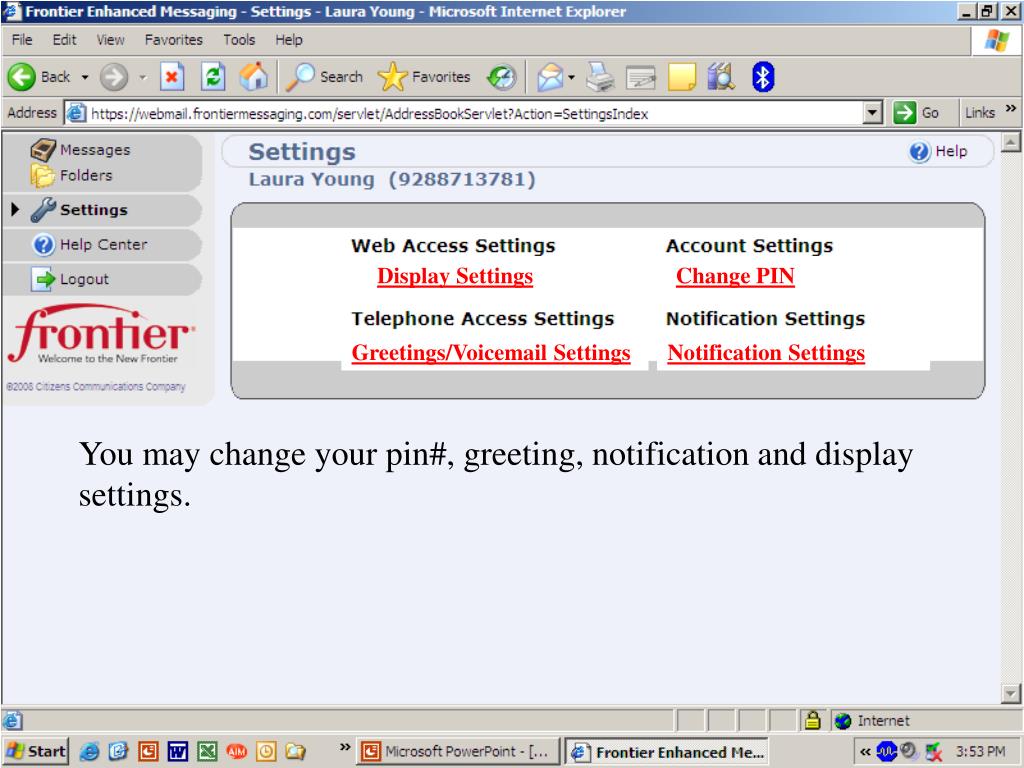The image size is (1024, 768).
Task: Click the Logout green arrow icon
Action: click(x=44, y=280)
